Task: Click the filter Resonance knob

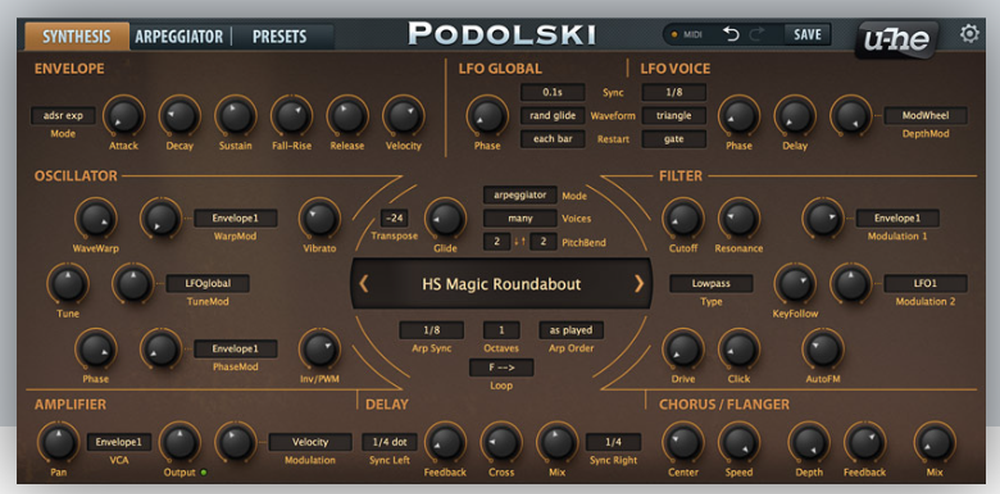Action: [739, 218]
